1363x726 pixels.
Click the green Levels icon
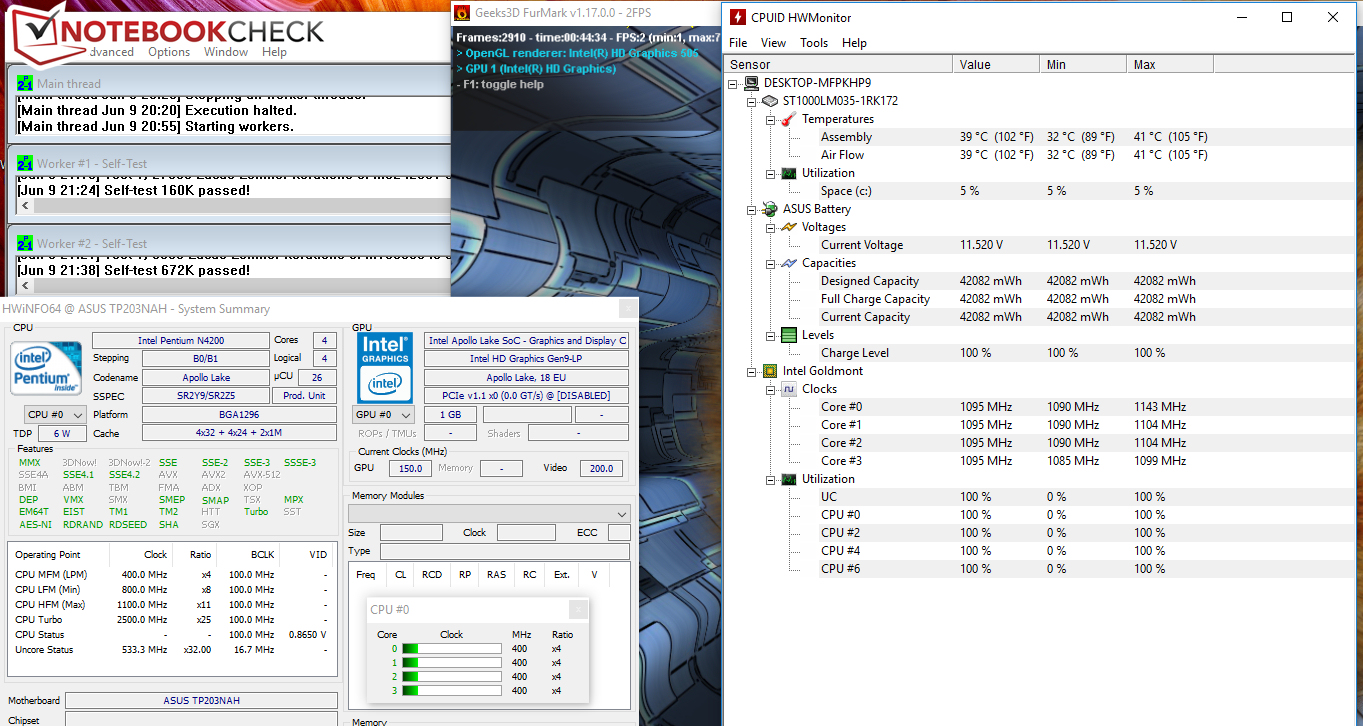[x=789, y=335]
